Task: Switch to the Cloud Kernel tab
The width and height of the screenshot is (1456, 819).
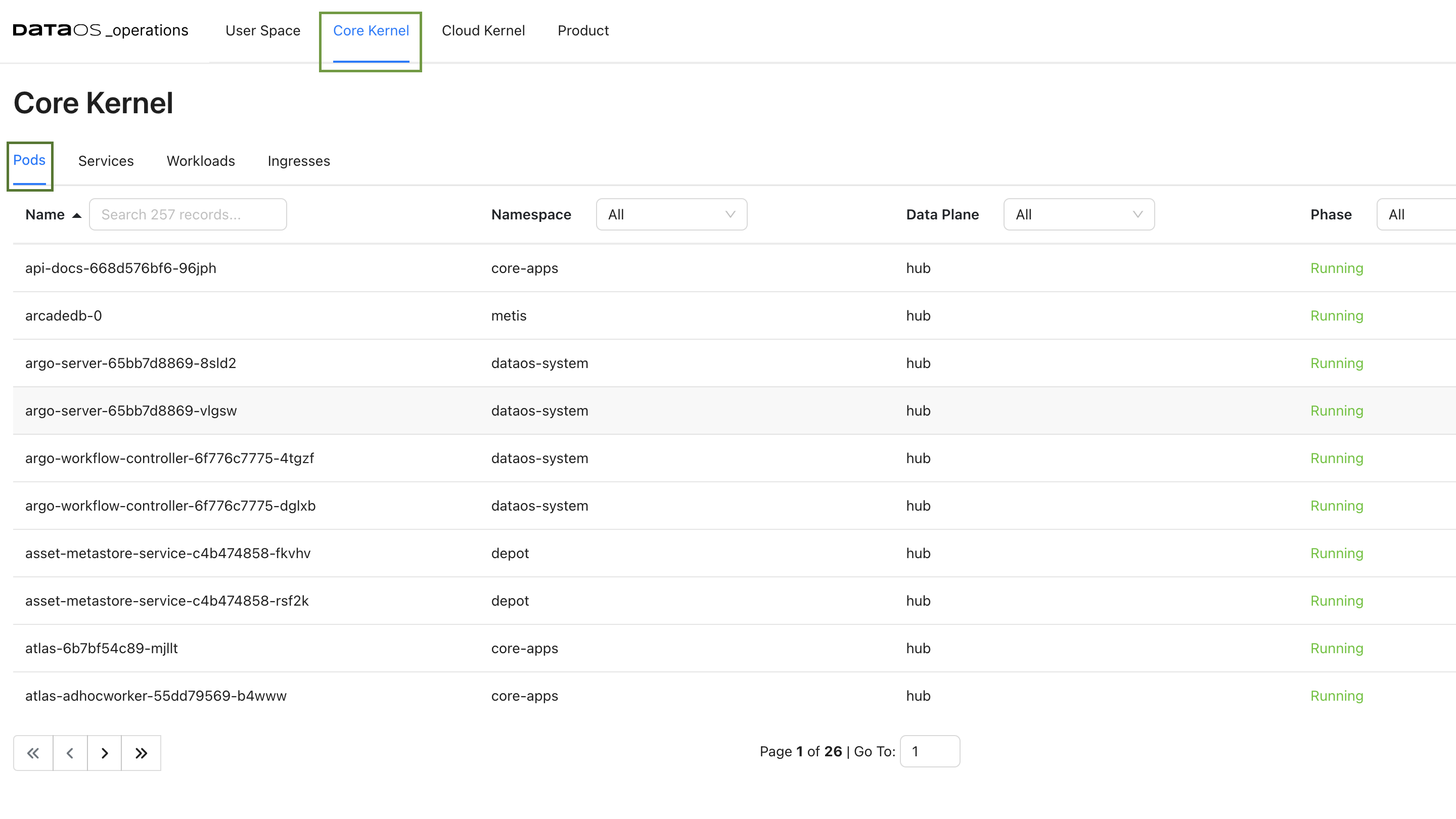Action: [x=484, y=30]
